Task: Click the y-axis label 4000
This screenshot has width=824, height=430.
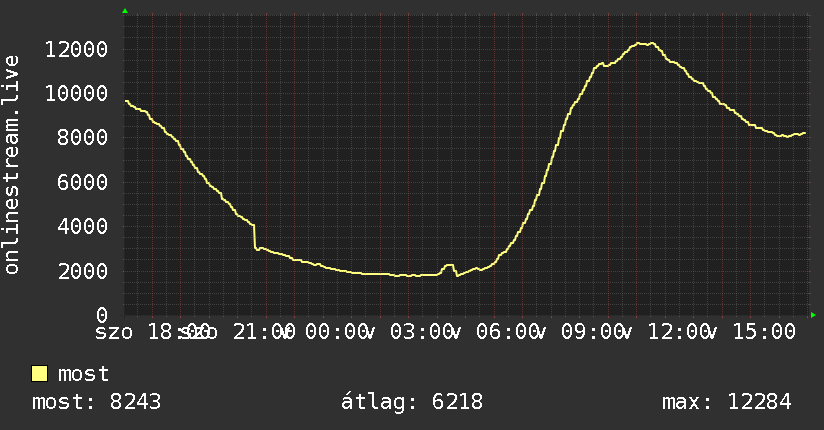Action: point(83,227)
